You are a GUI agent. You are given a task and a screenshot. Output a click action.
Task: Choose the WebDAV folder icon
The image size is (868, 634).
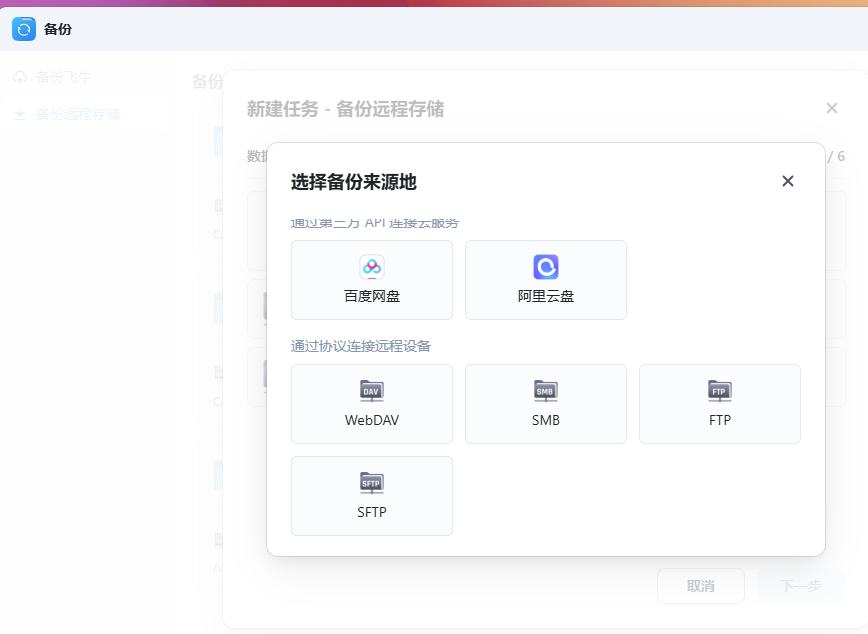click(x=372, y=391)
